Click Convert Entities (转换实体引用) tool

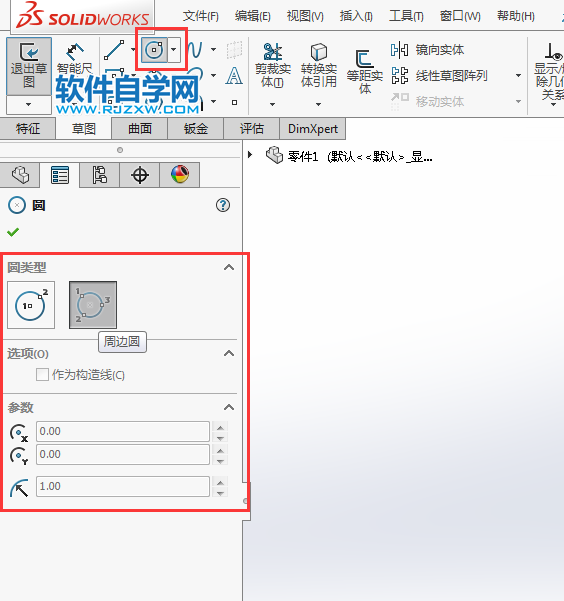(x=319, y=65)
